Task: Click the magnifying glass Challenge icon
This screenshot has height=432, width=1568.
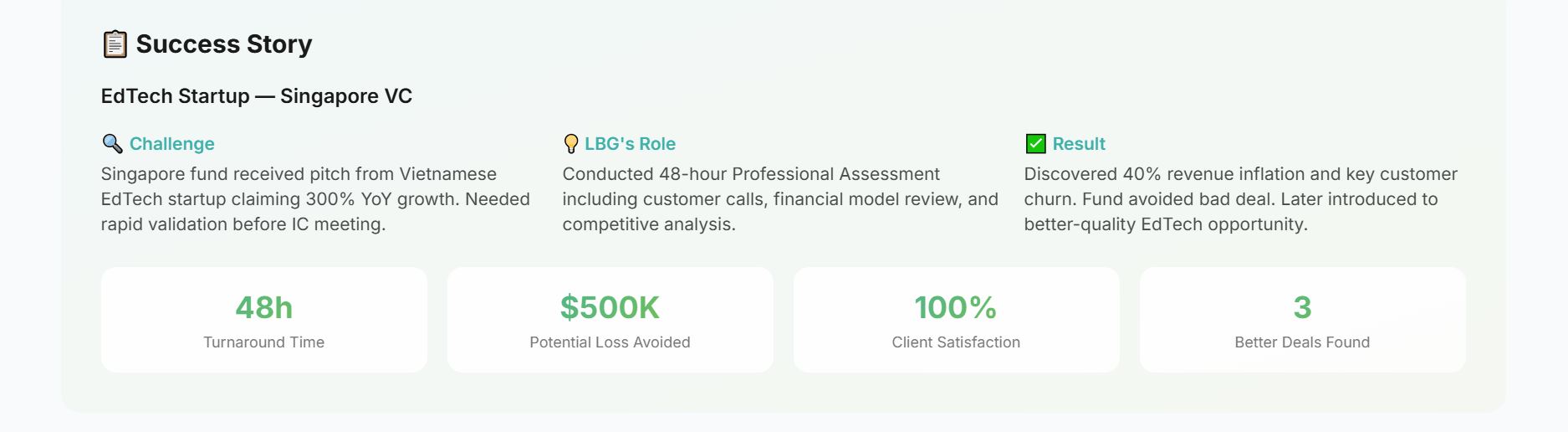Action: (112, 144)
